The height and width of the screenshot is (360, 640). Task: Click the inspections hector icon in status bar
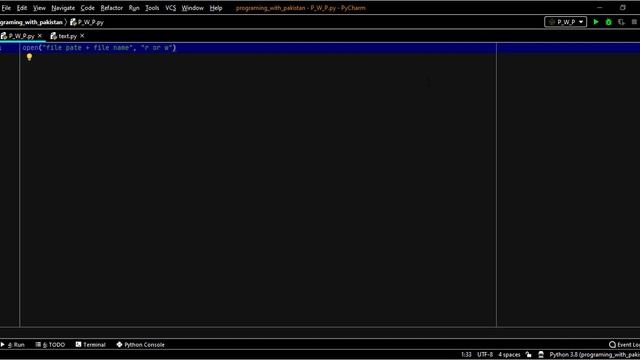(541, 355)
